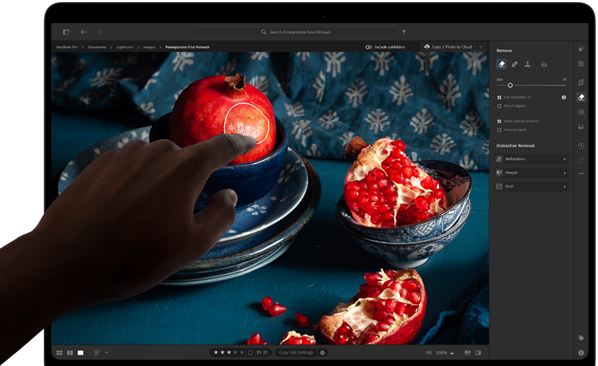Viewport: 598px width, 366px height.
Task: Go back with the left arrow
Action: [84, 32]
